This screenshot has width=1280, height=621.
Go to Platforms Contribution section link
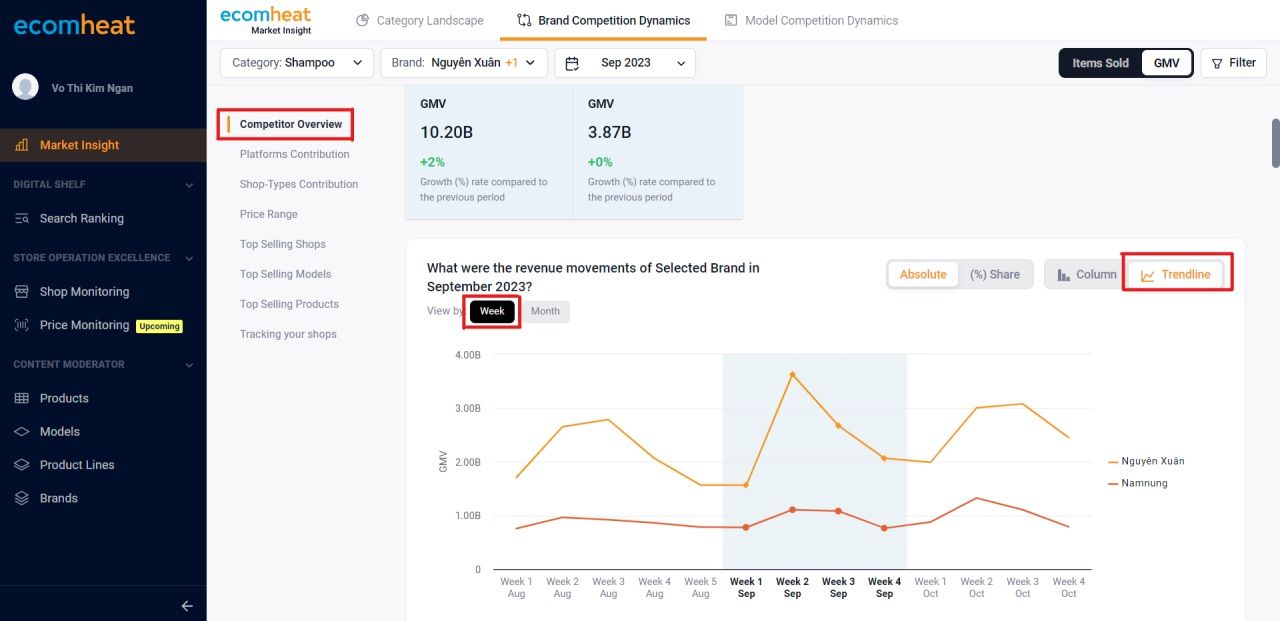tap(294, 154)
